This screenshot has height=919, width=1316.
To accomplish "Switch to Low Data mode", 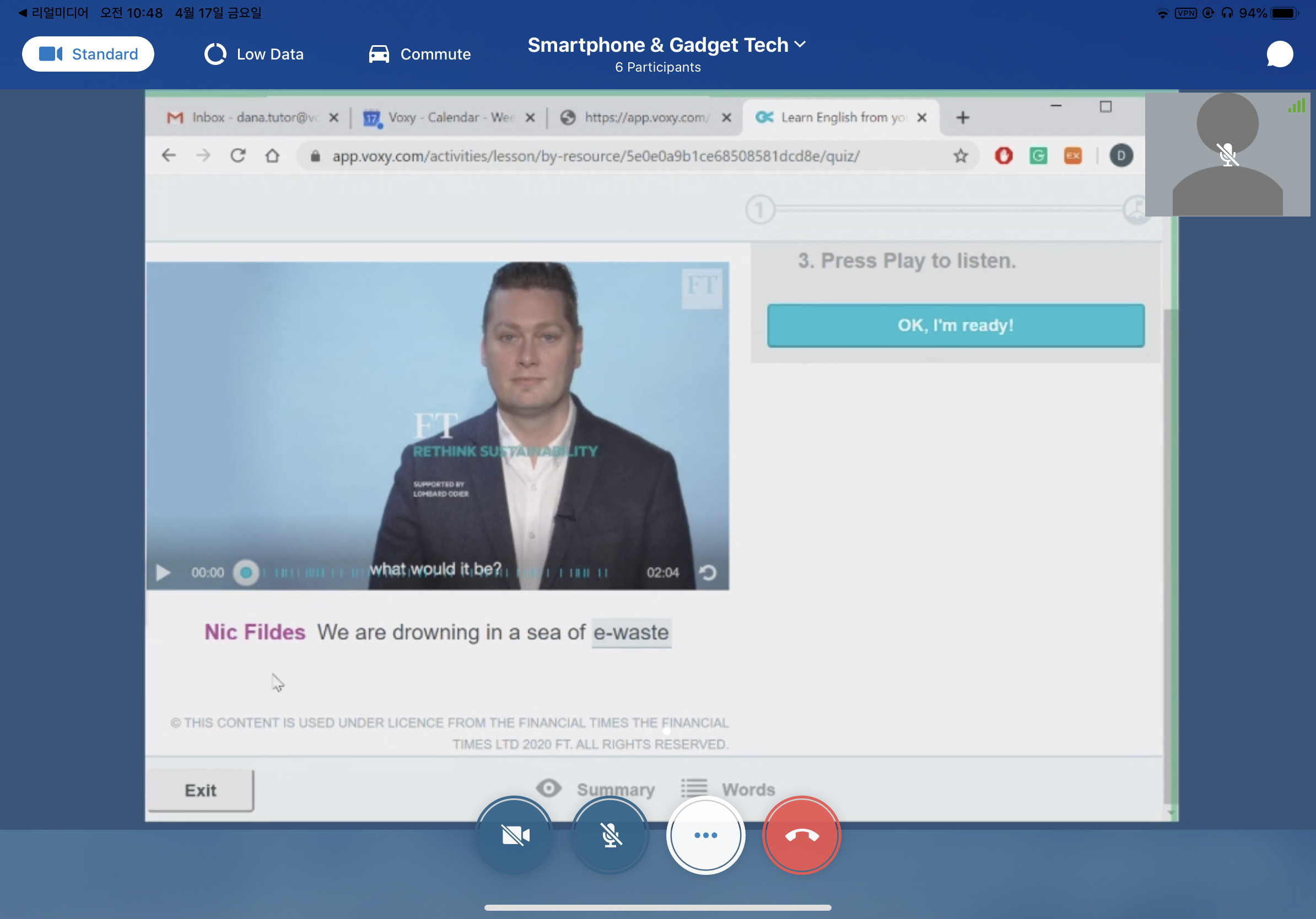I will 254,55.
